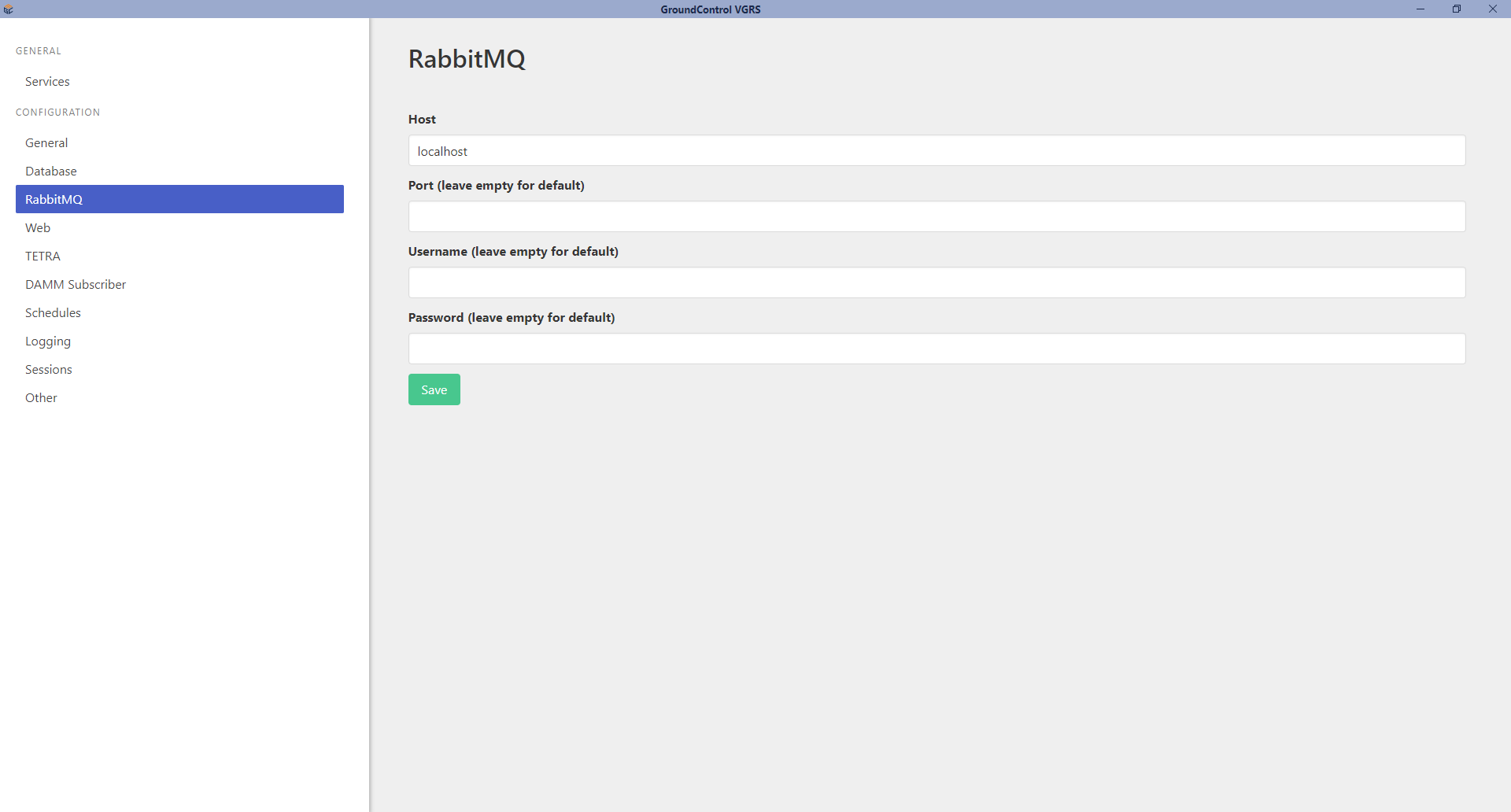
Task: Click the Host input field
Action: [937, 151]
